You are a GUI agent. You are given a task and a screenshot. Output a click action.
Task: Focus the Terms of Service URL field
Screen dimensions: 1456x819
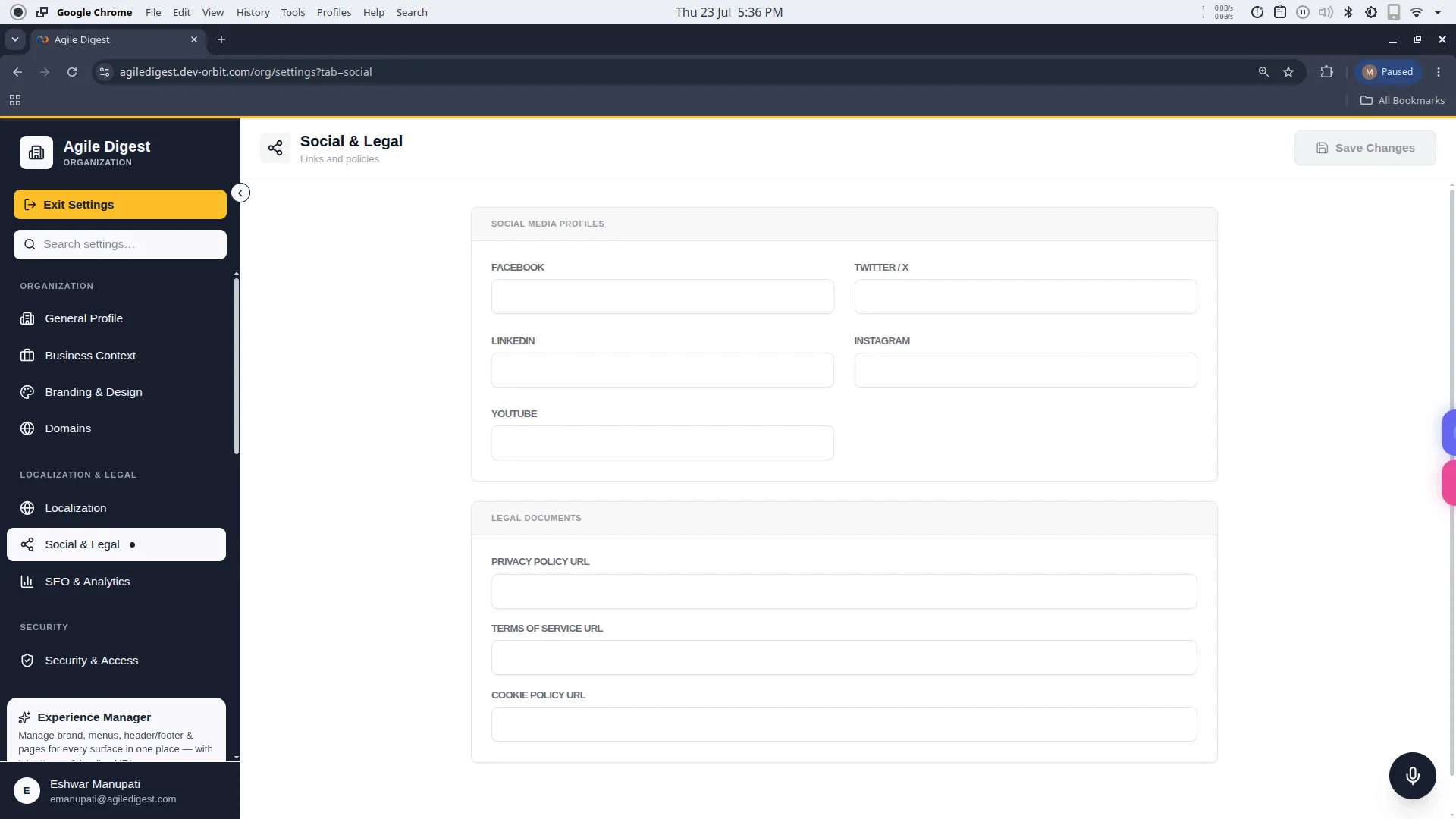point(844,657)
